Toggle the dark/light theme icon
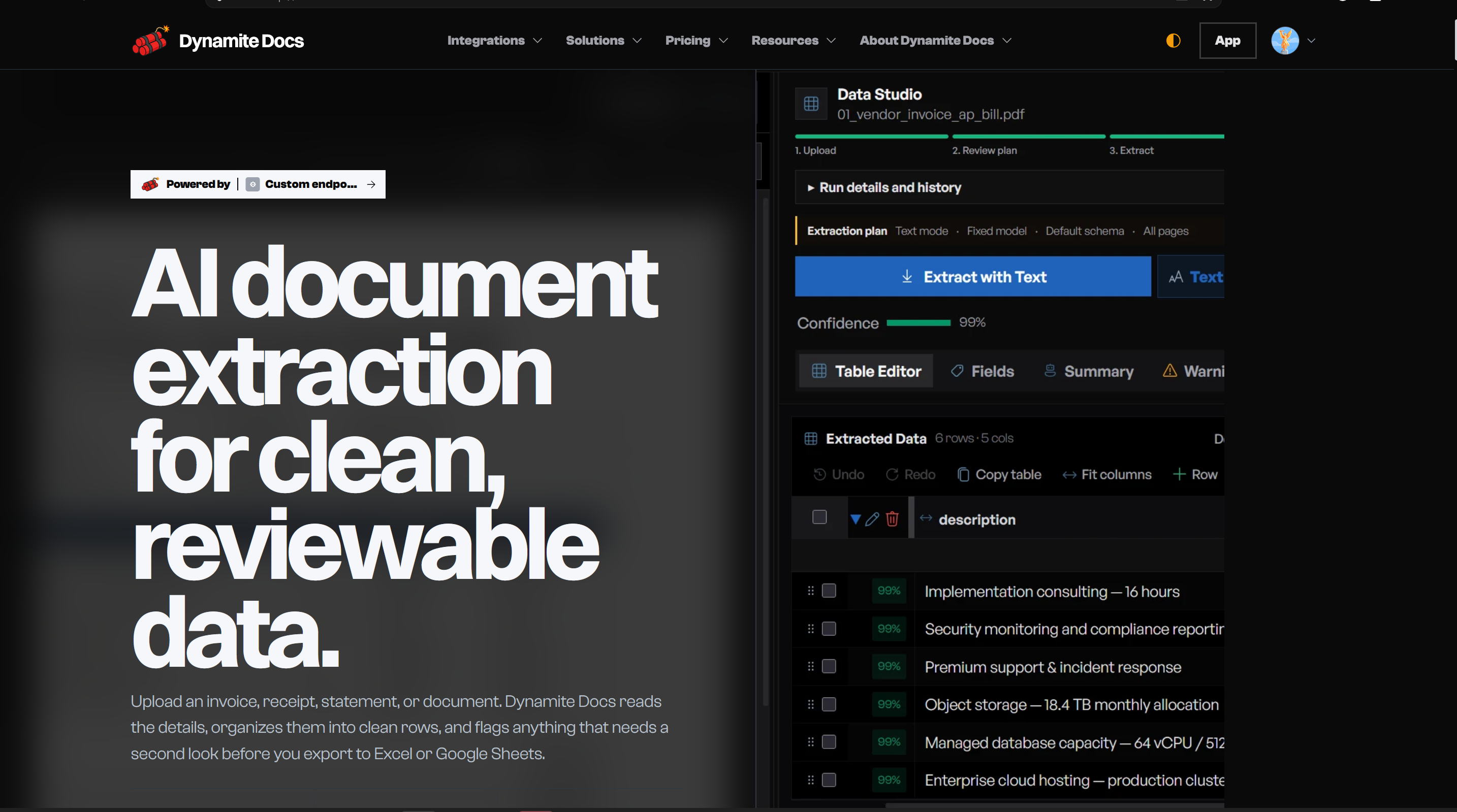Viewport: 1457px width, 812px height. point(1173,41)
